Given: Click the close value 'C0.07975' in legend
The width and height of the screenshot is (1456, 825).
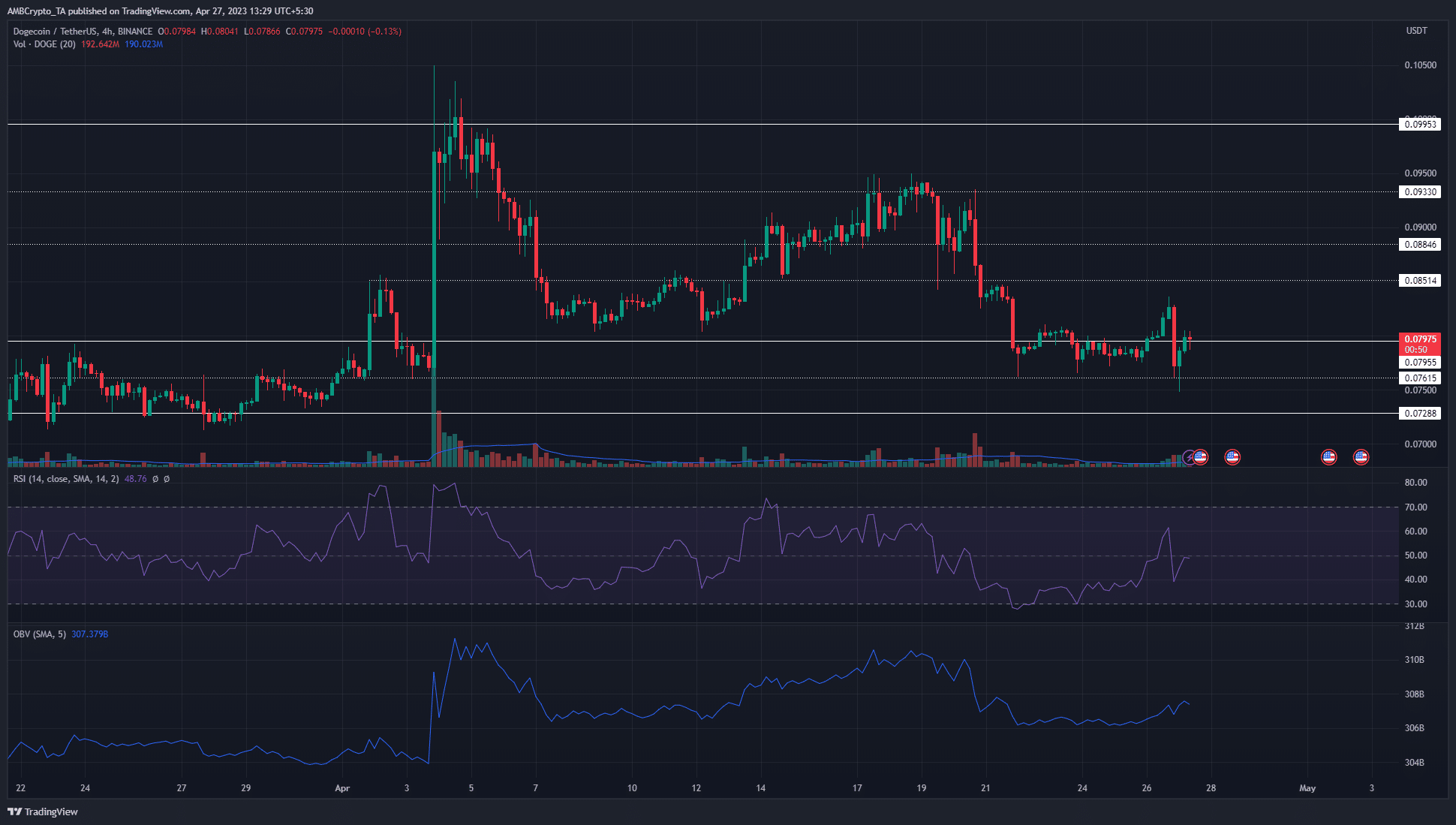Looking at the screenshot, I should click(305, 32).
